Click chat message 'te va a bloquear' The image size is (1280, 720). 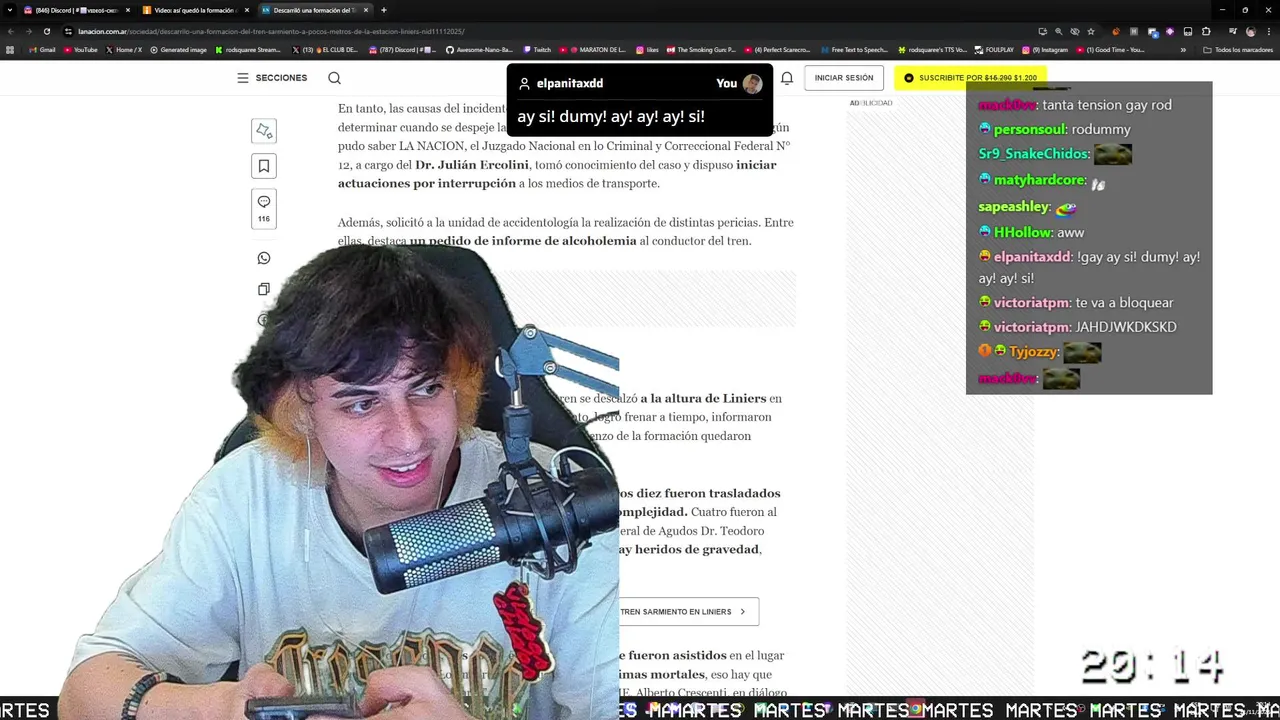coord(1124,303)
